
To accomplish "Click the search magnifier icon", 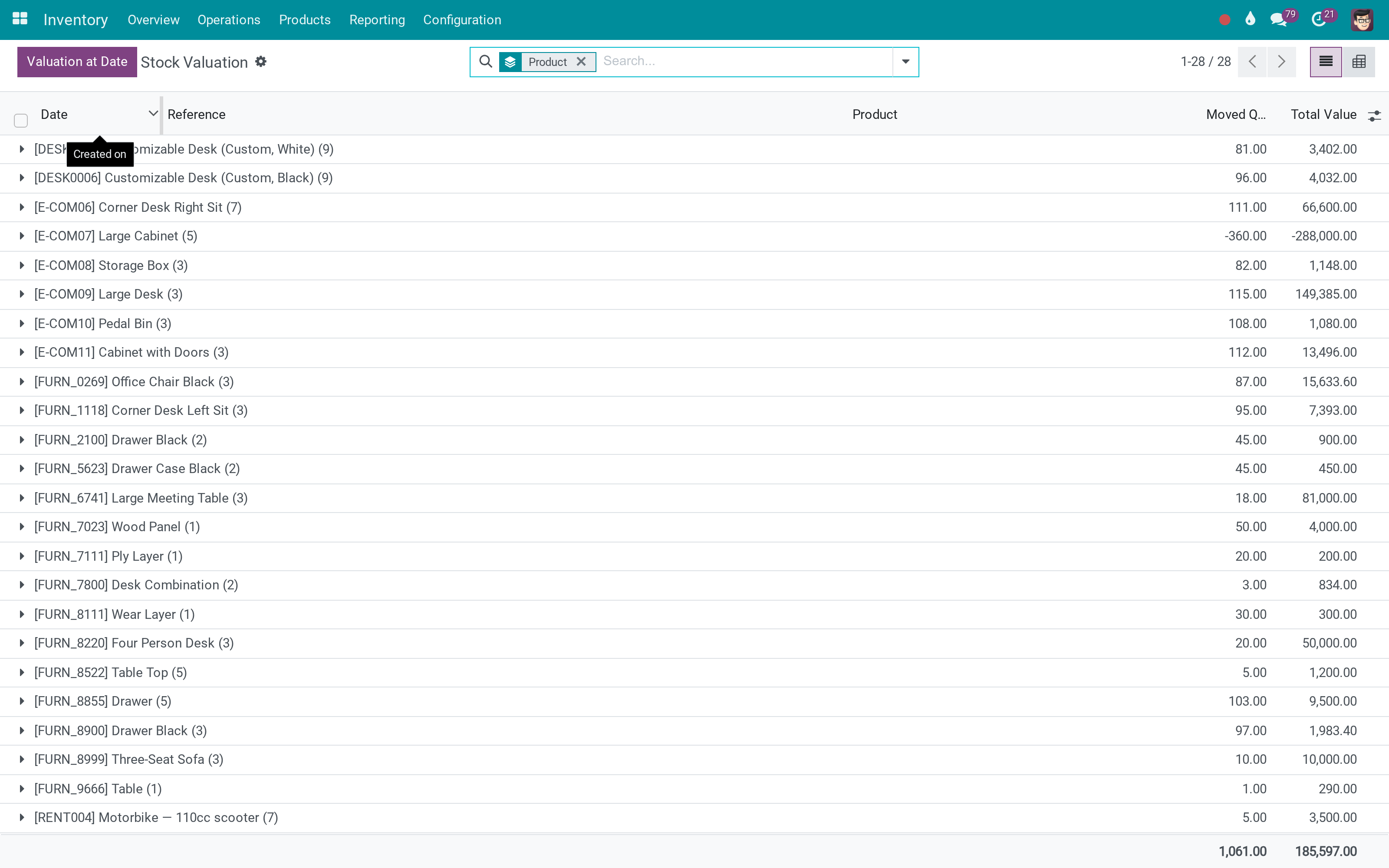I will (x=486, y=62).
